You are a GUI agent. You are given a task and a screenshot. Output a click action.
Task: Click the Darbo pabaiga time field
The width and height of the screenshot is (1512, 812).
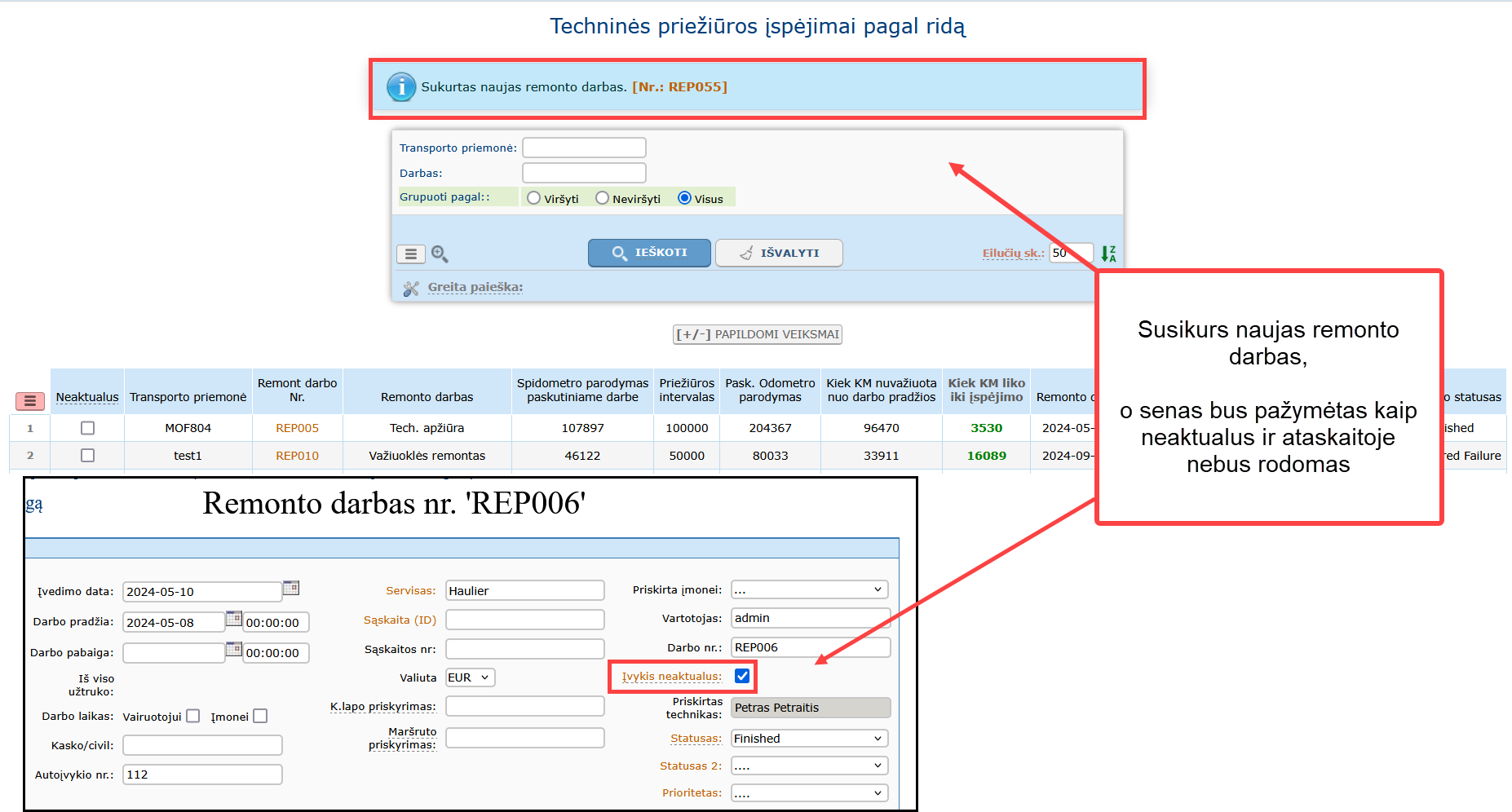pyautogui.click(x=276, y=653)
